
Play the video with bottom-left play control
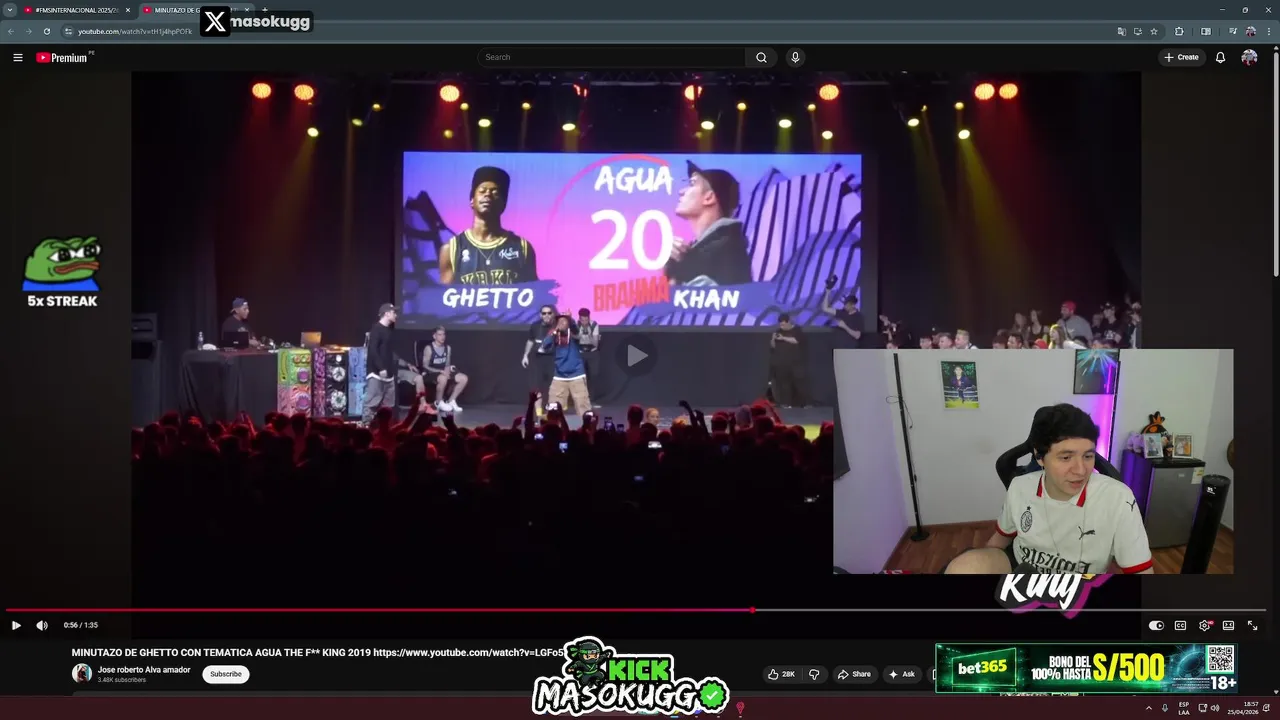click(16, 625)
